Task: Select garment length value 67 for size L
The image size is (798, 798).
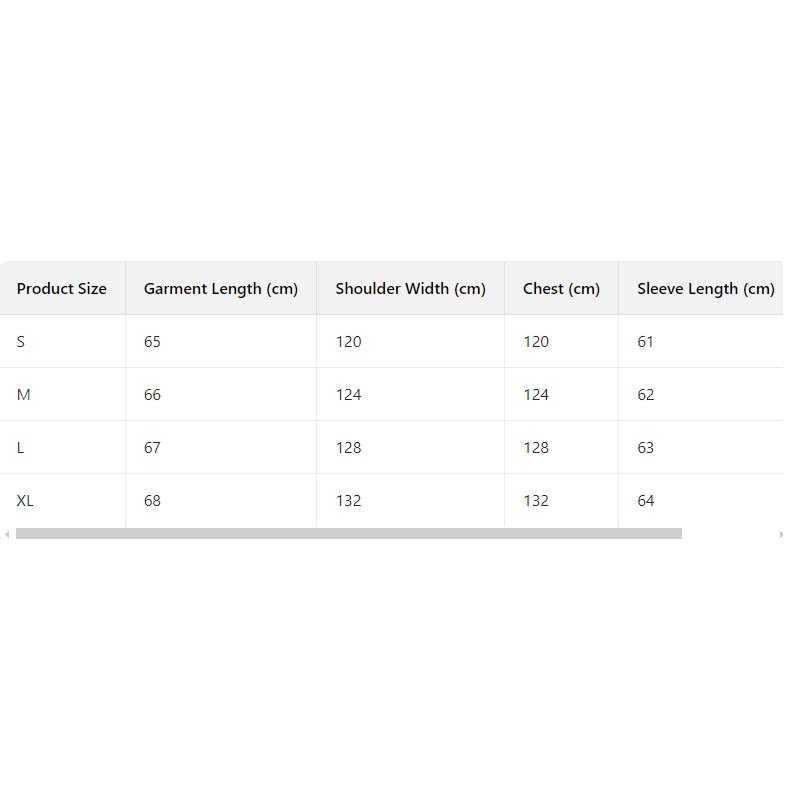Action: (x=152, y=448)
